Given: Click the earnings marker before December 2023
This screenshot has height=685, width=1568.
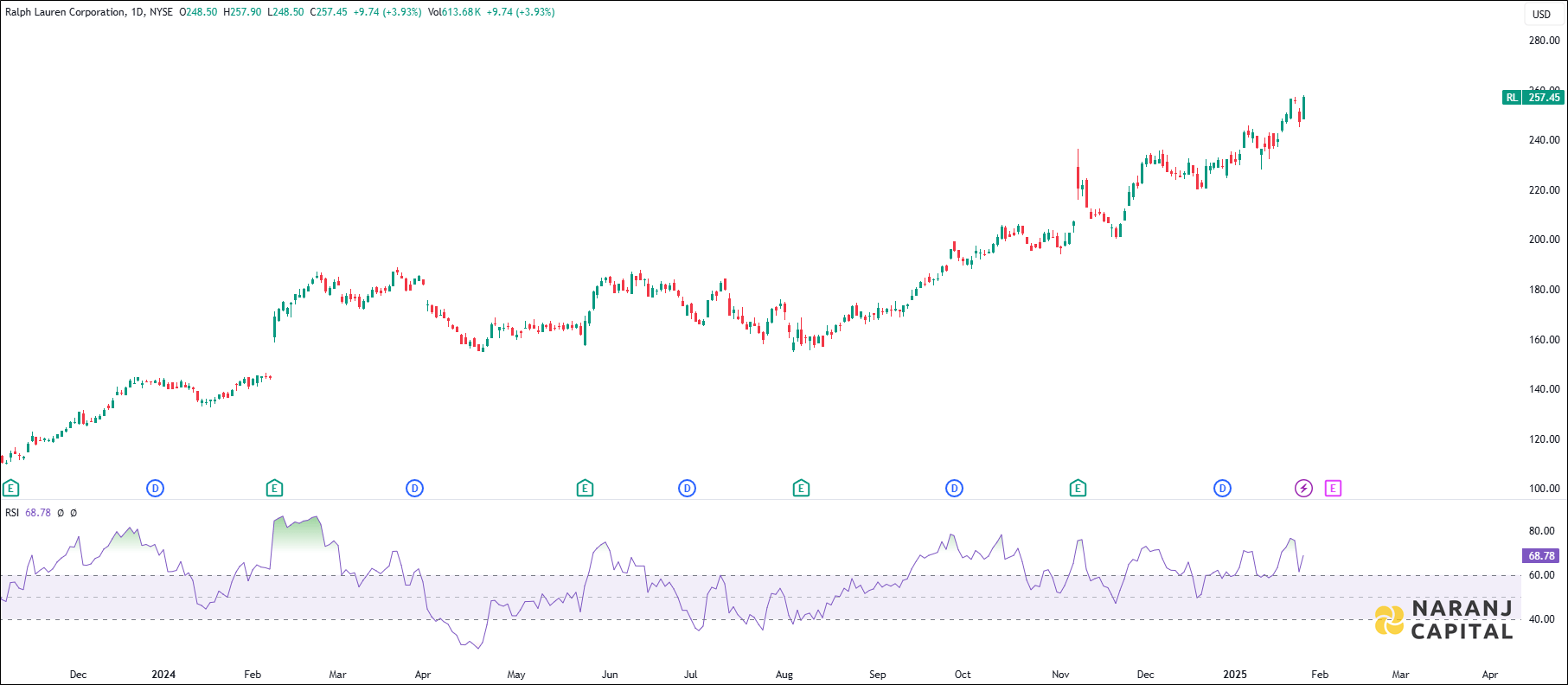Looking at the screenshot, I should pos(10,489).
